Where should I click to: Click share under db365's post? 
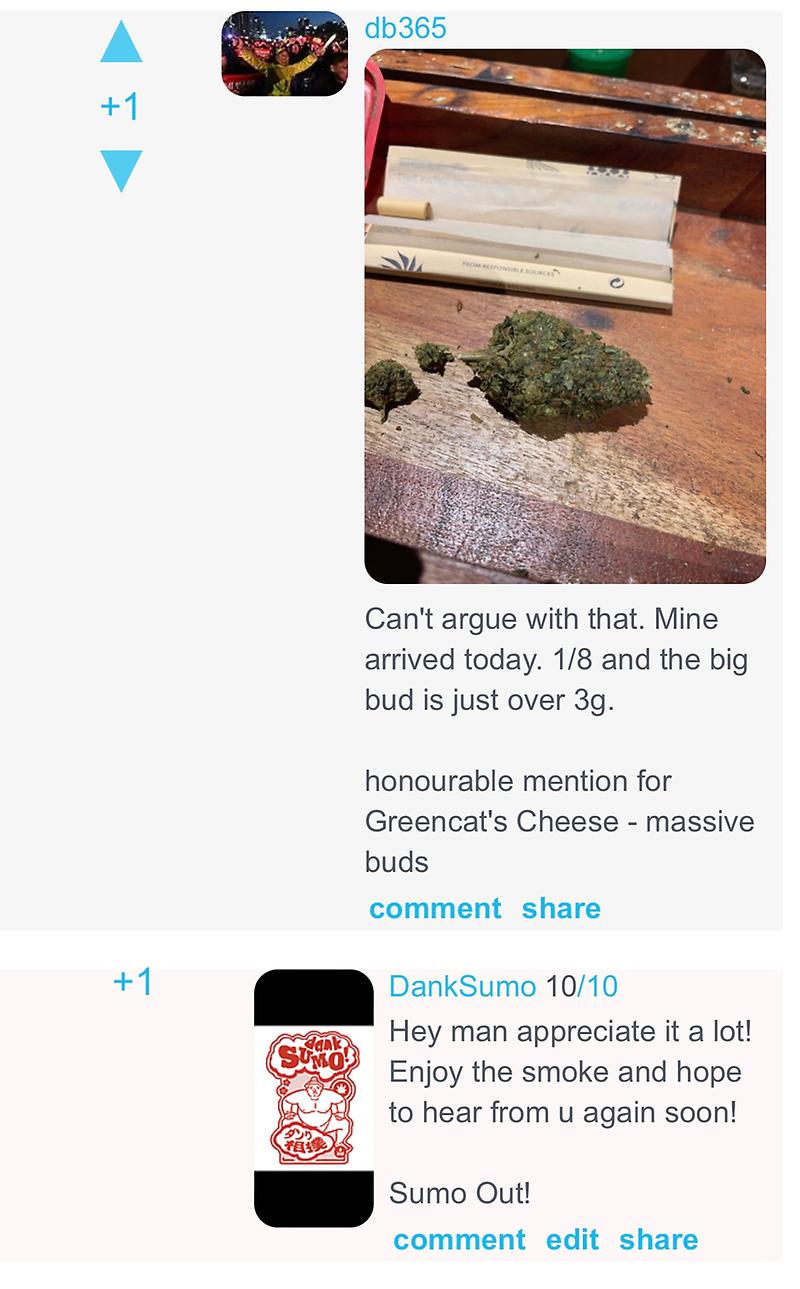561,908
